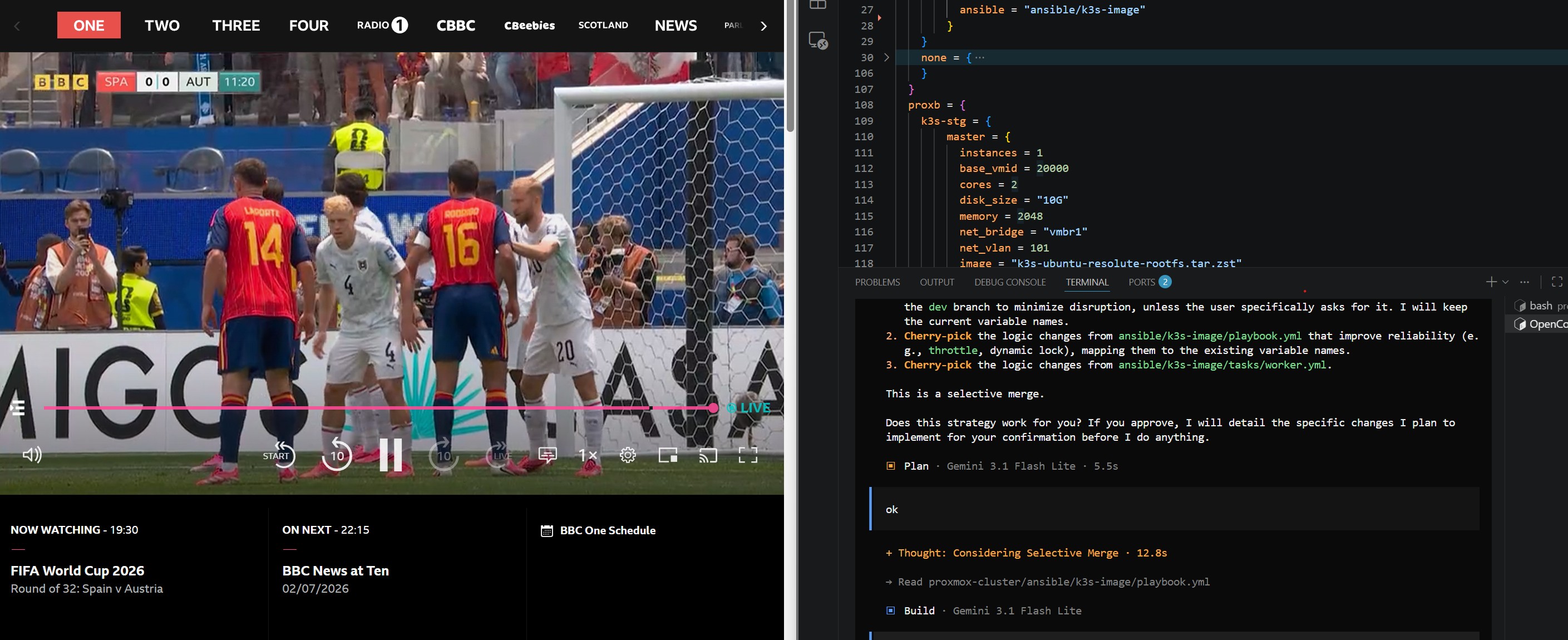Select the OpenCode terminal session

[x=1540, y=324]
